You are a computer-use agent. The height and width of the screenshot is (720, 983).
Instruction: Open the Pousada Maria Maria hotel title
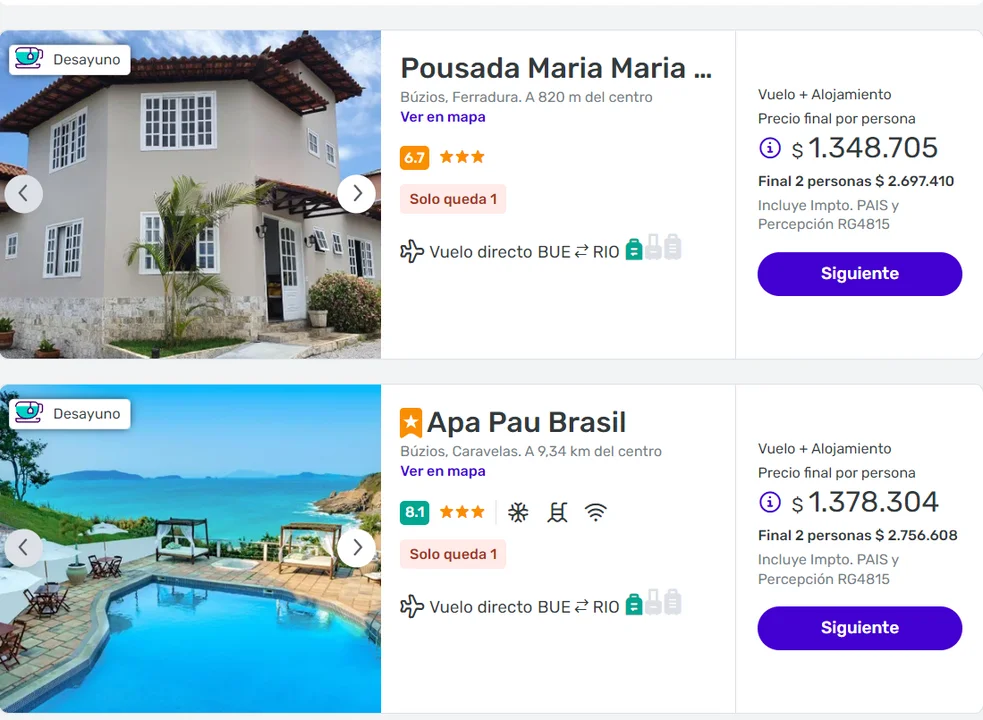pos(556,68)
